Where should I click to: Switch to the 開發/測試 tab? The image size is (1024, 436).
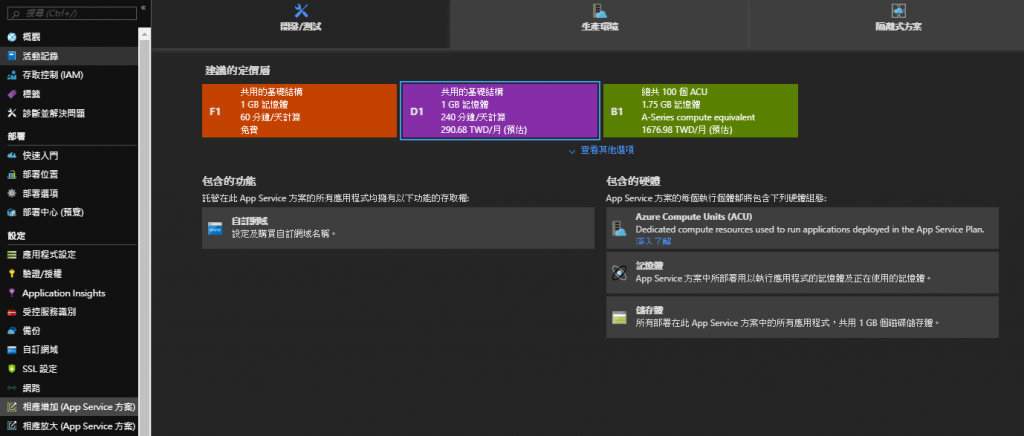click(x=300, y=24)
